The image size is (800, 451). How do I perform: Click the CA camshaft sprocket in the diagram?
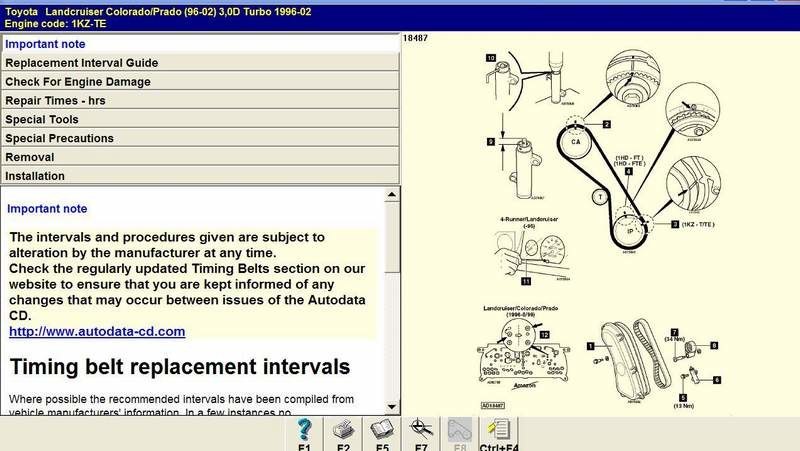[x=575, y=141]
